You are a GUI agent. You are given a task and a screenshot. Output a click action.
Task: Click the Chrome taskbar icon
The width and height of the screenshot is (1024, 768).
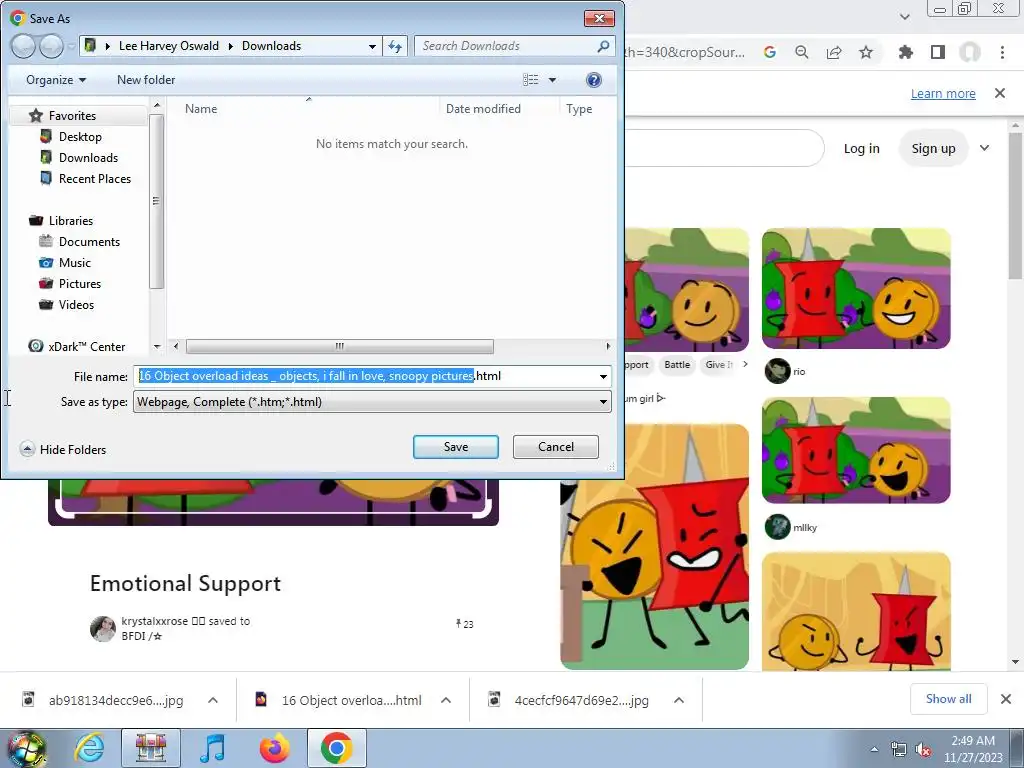point(336,748)
